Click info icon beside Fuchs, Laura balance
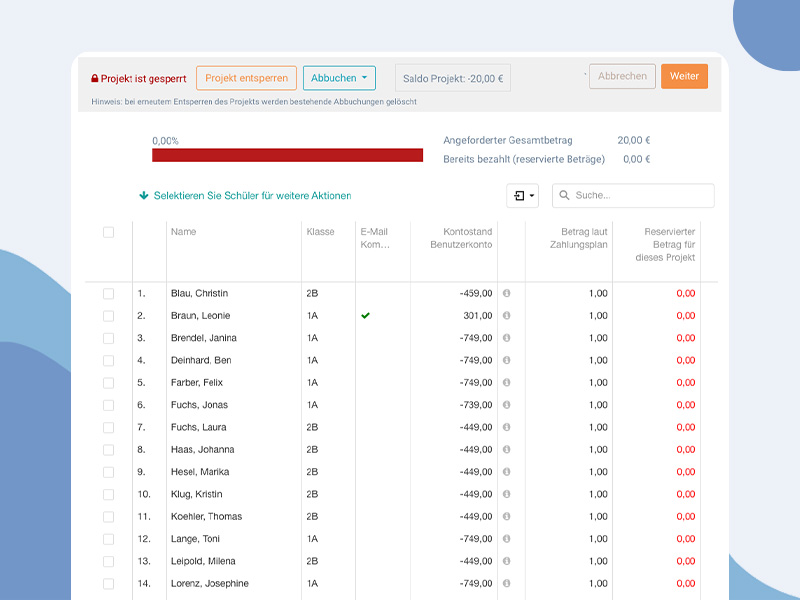This screenshot has width=800, height=600. click(506, 427)
